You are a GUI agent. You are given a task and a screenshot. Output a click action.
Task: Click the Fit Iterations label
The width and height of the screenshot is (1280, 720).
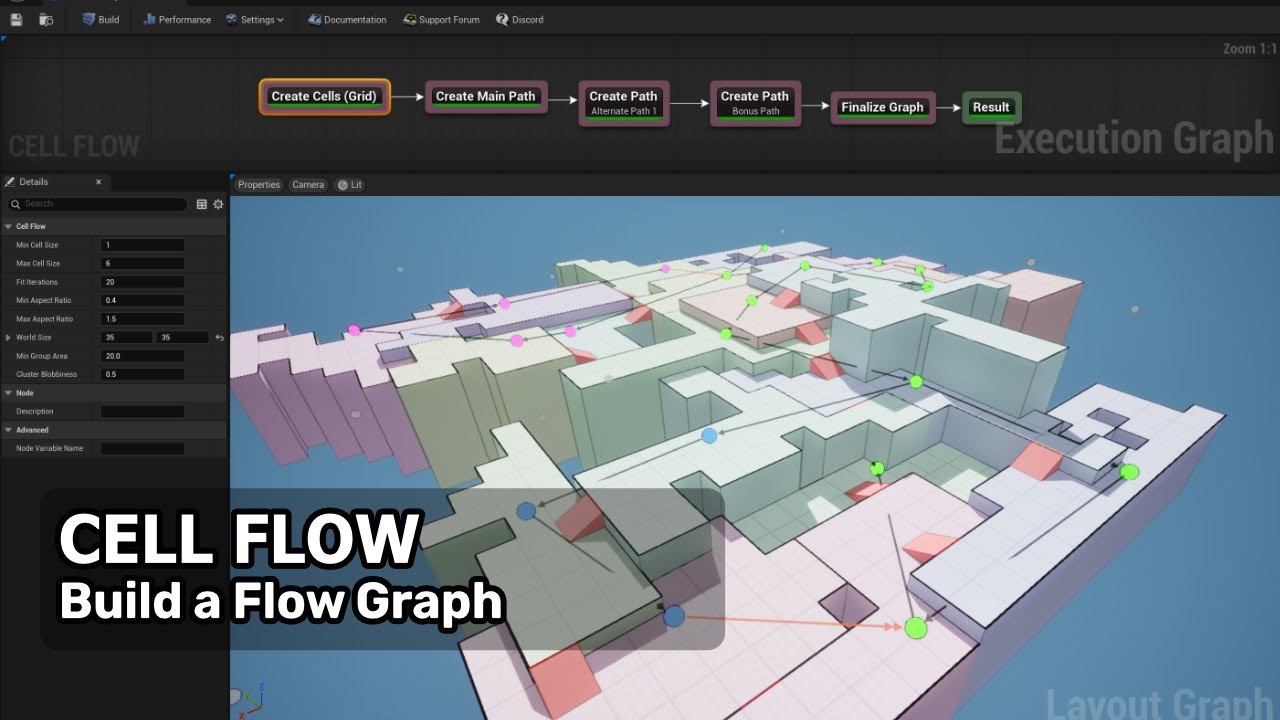[x=37, y=282]
